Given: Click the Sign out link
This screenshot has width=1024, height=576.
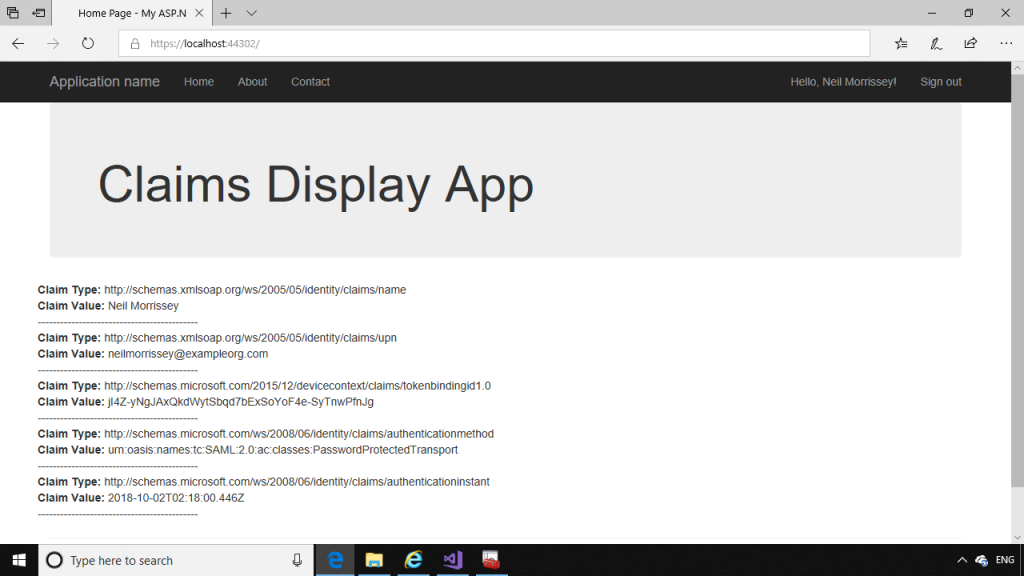Looking at the screenshot, I should coord(940,82).
